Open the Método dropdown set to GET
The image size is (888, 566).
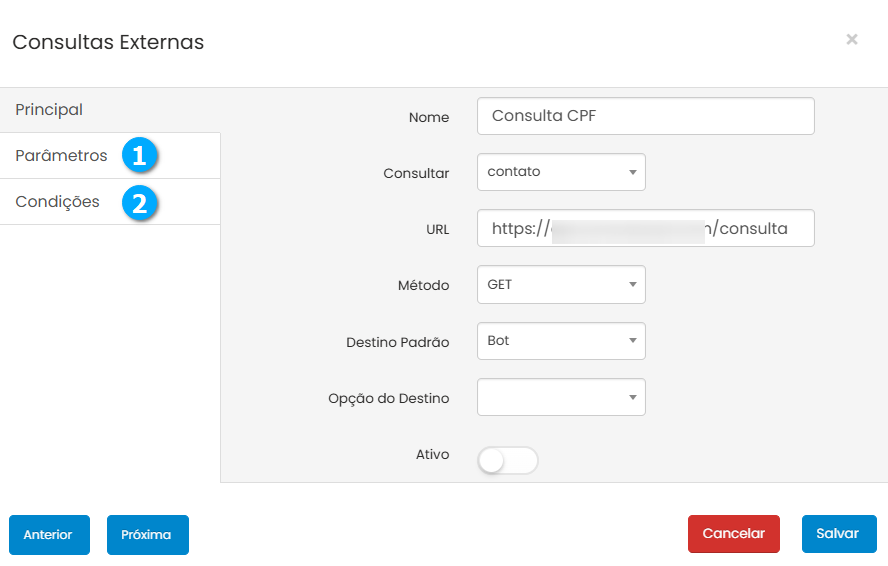coord(561,285)
